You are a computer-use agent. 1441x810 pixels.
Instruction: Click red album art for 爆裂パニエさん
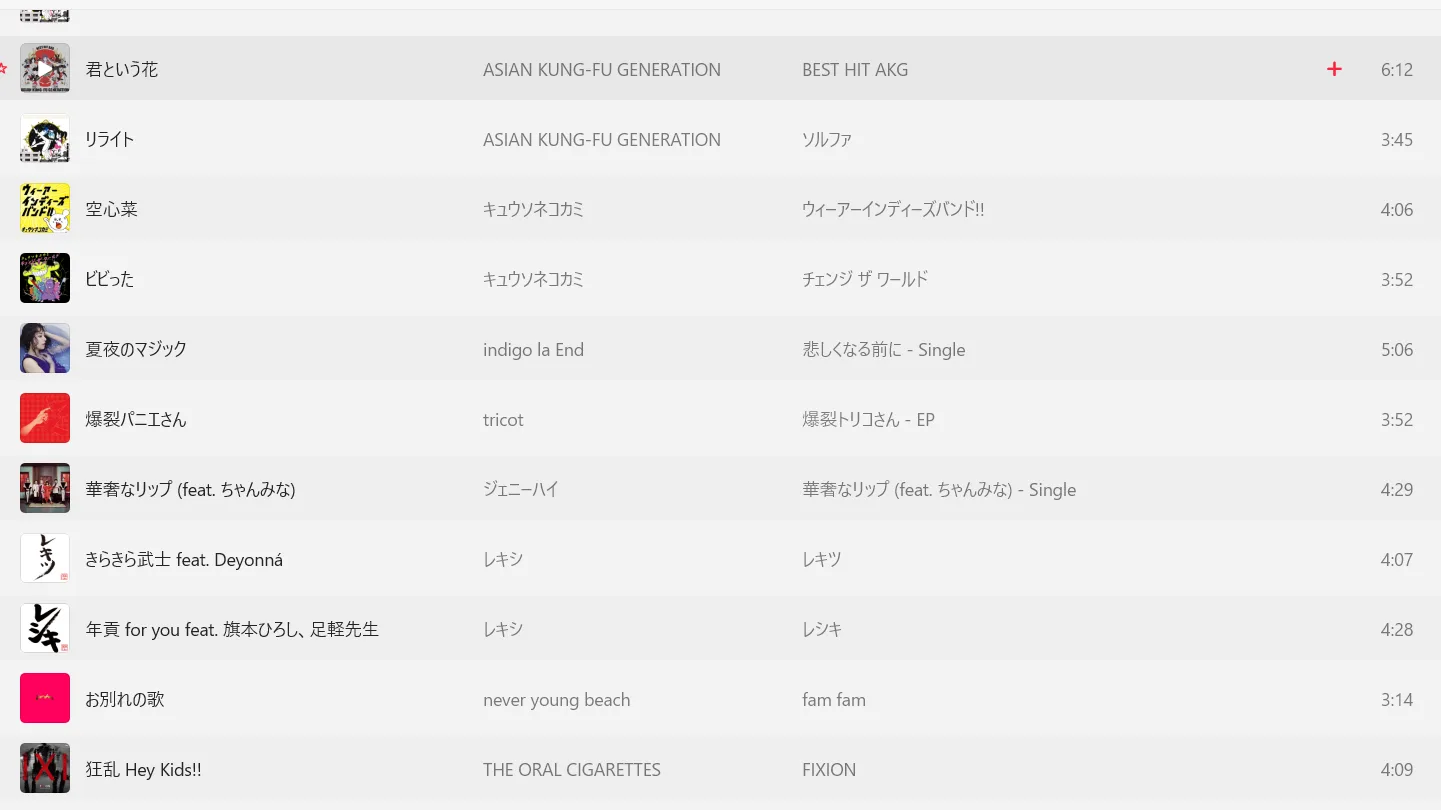[x=45, y=419]
